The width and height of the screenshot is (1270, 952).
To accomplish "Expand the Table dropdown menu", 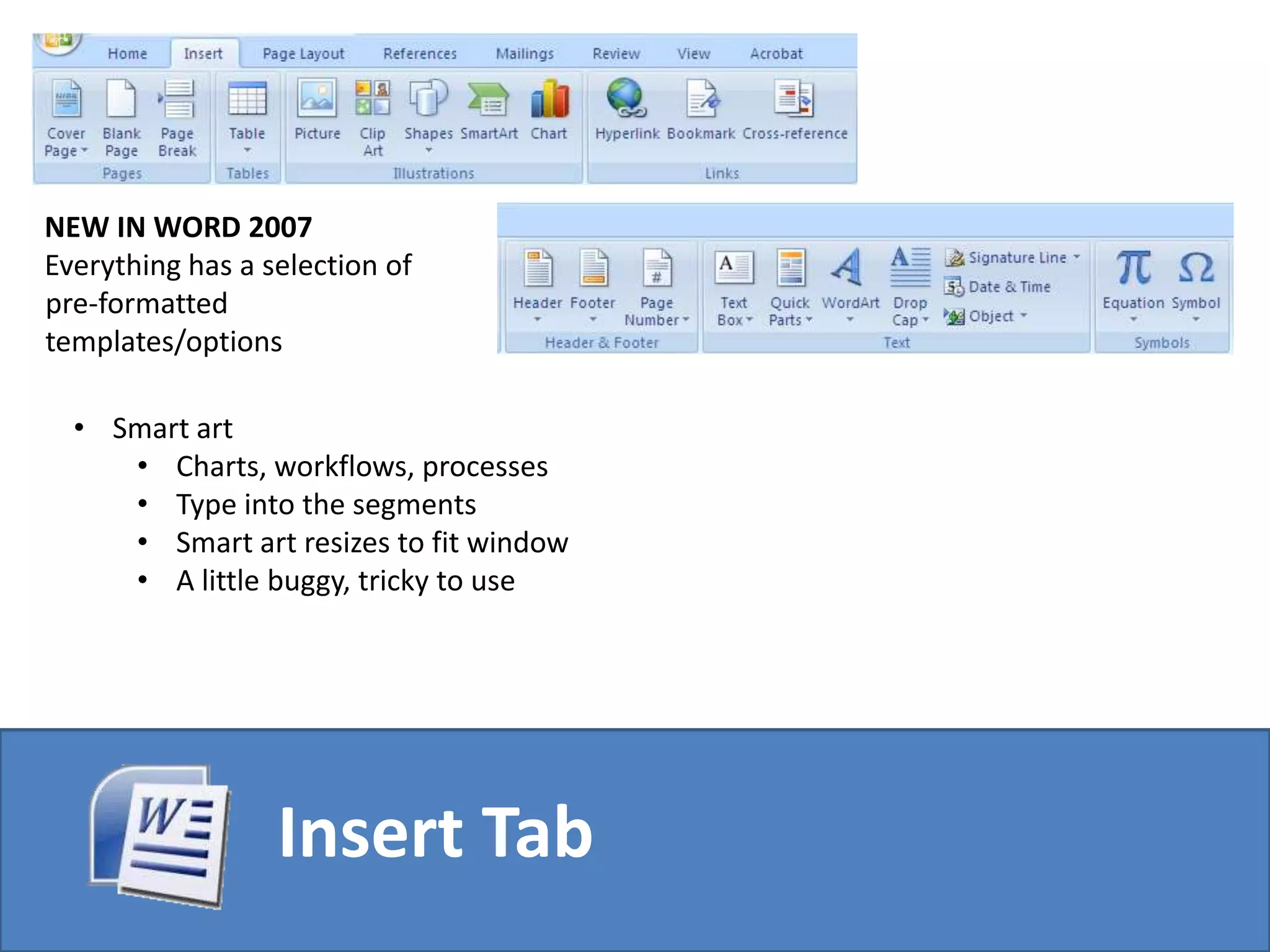I will (247, 150).
